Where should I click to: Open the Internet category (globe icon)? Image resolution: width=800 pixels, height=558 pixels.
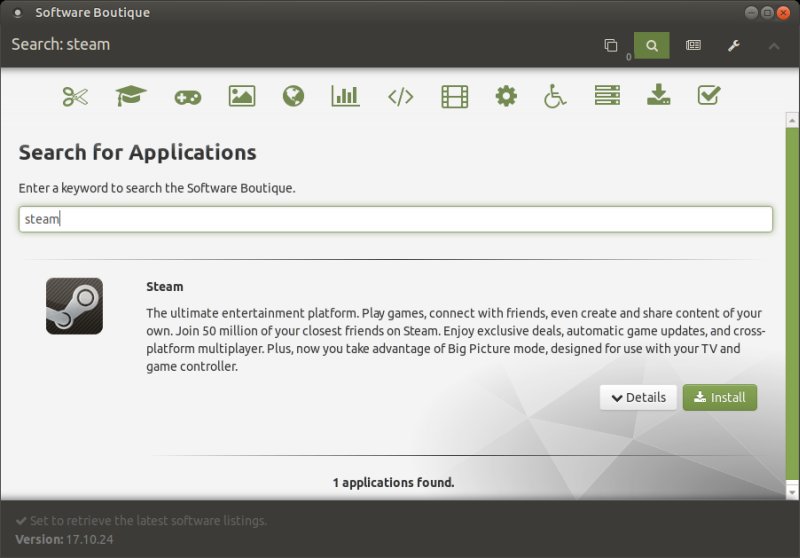(293, 96)
